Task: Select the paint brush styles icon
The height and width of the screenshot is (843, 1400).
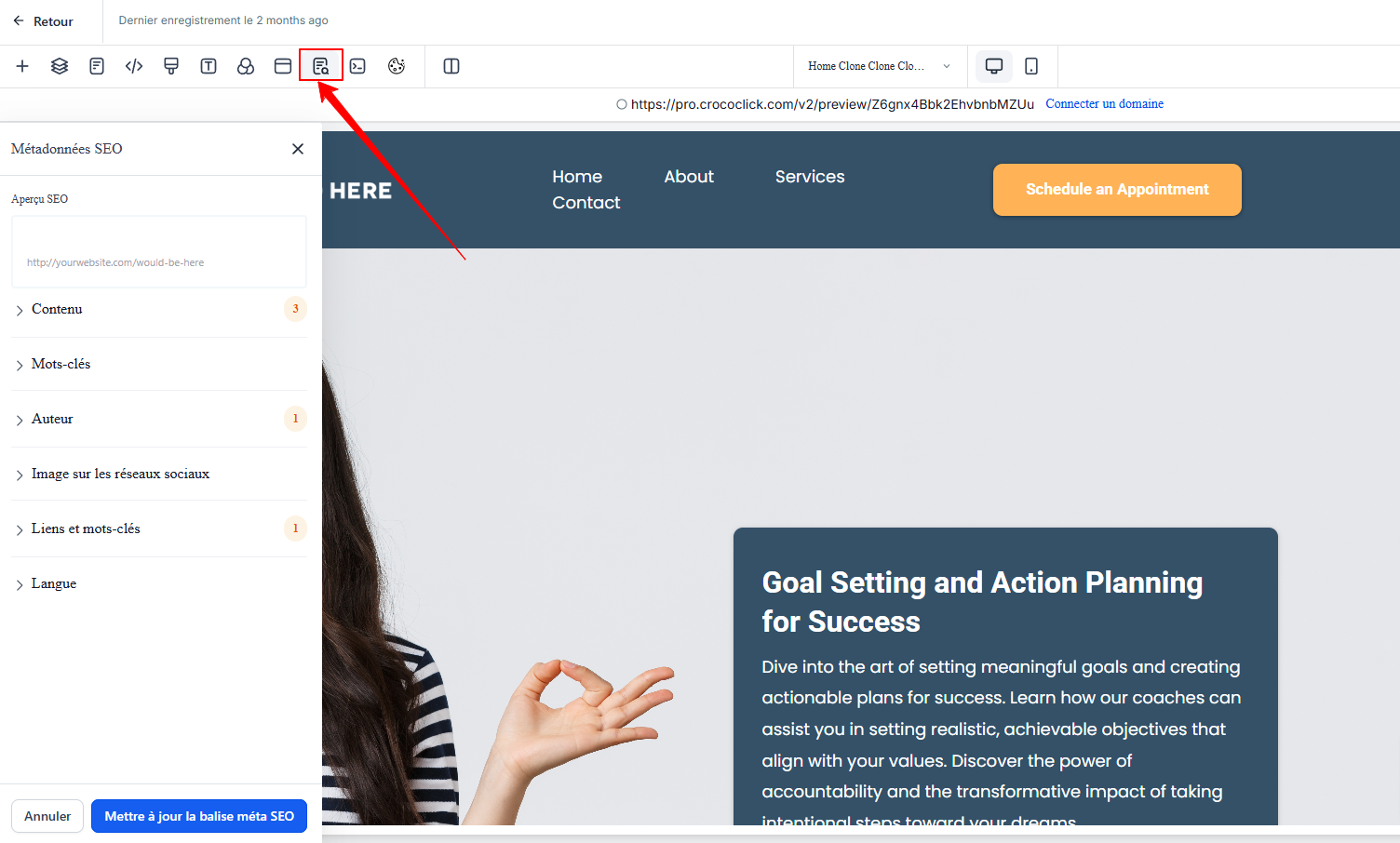Action: click(171, 66)
